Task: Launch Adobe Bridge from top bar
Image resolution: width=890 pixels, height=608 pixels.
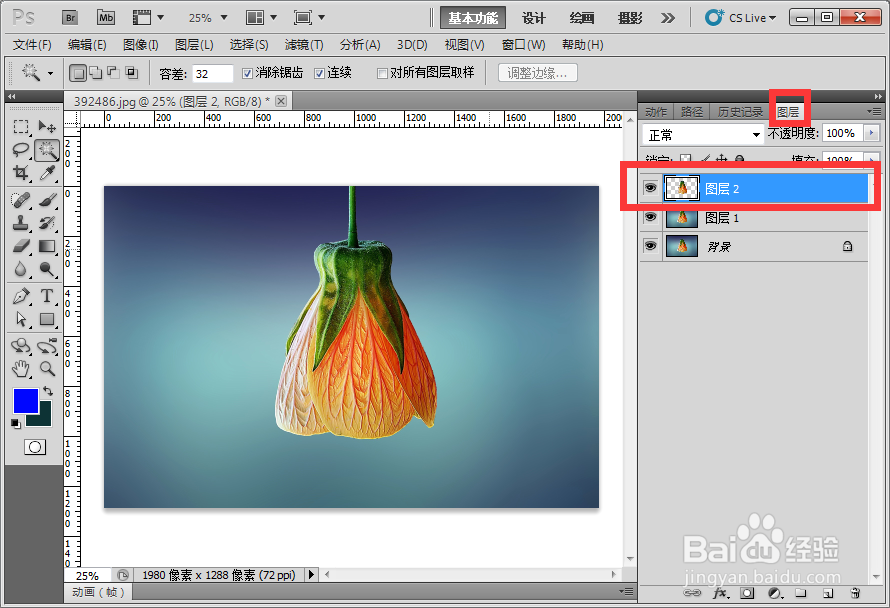Action: (x=70, y=18)
